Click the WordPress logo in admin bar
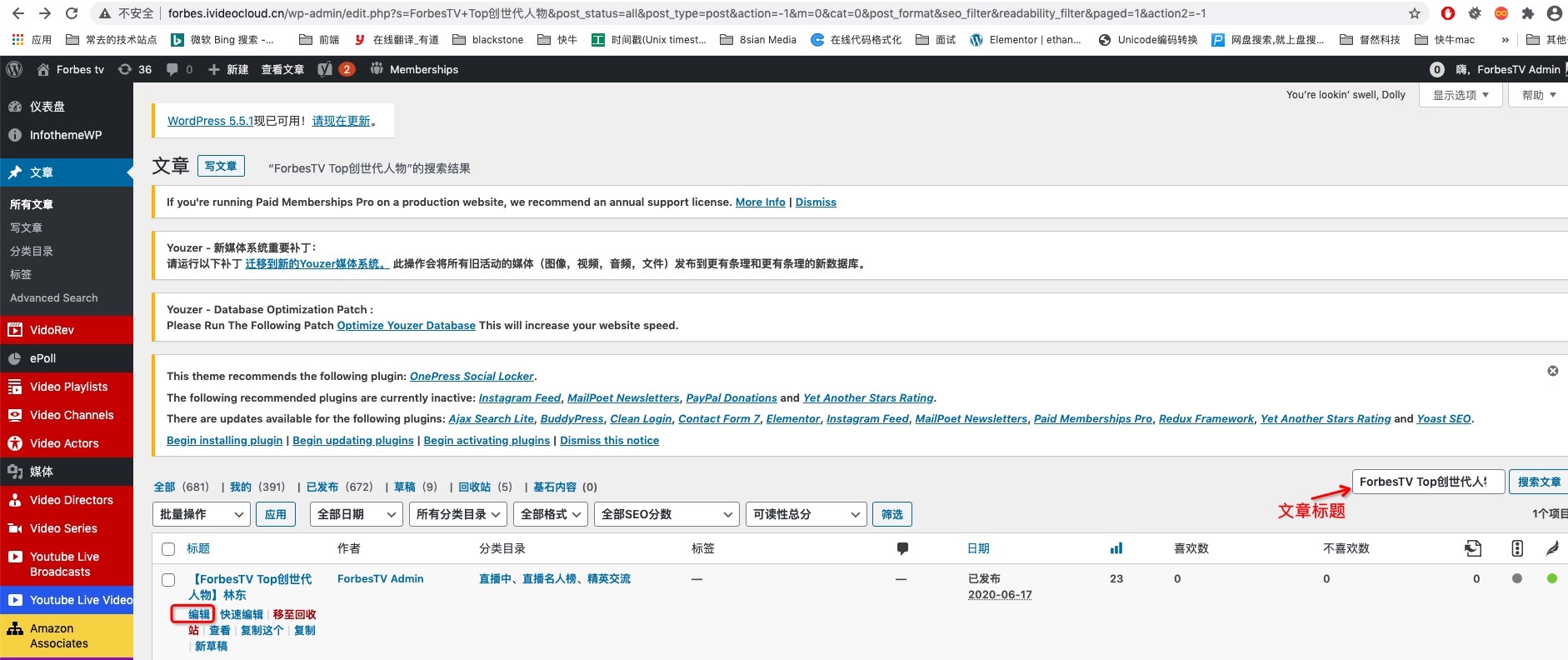1568x660 pixels. click(x=14, y=69)
